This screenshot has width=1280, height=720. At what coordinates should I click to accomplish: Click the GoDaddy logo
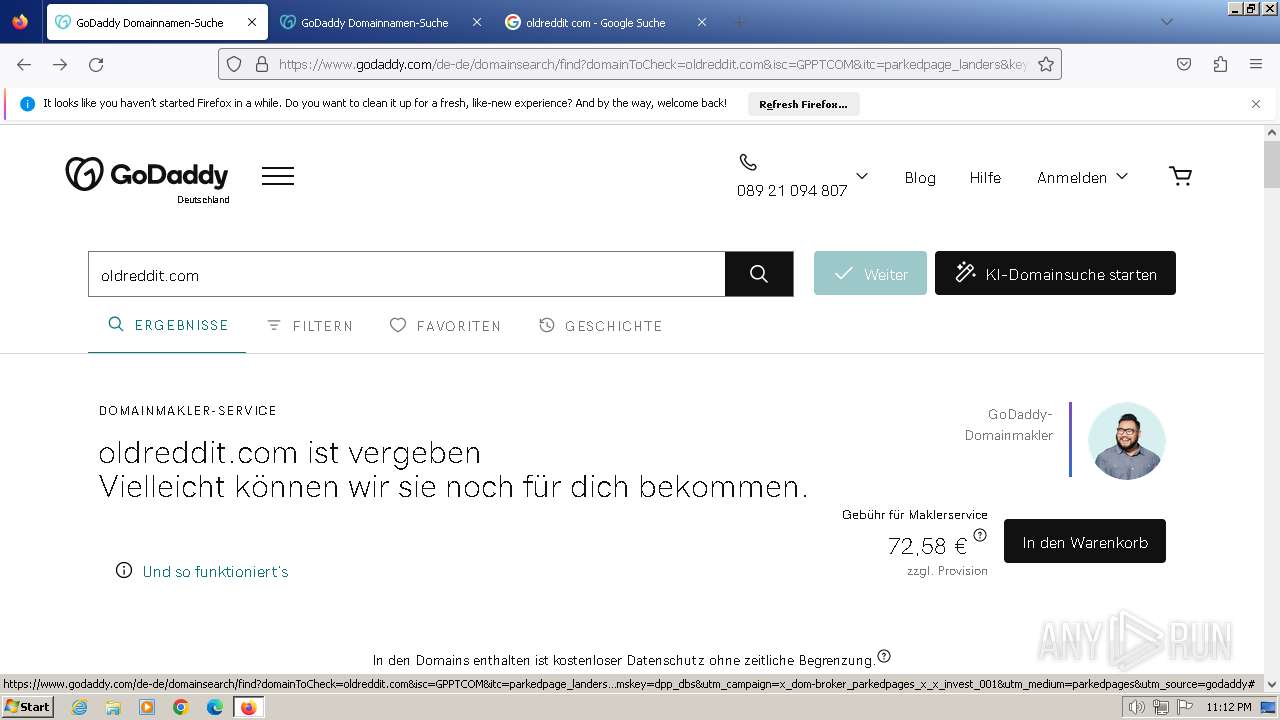[147, 175]
